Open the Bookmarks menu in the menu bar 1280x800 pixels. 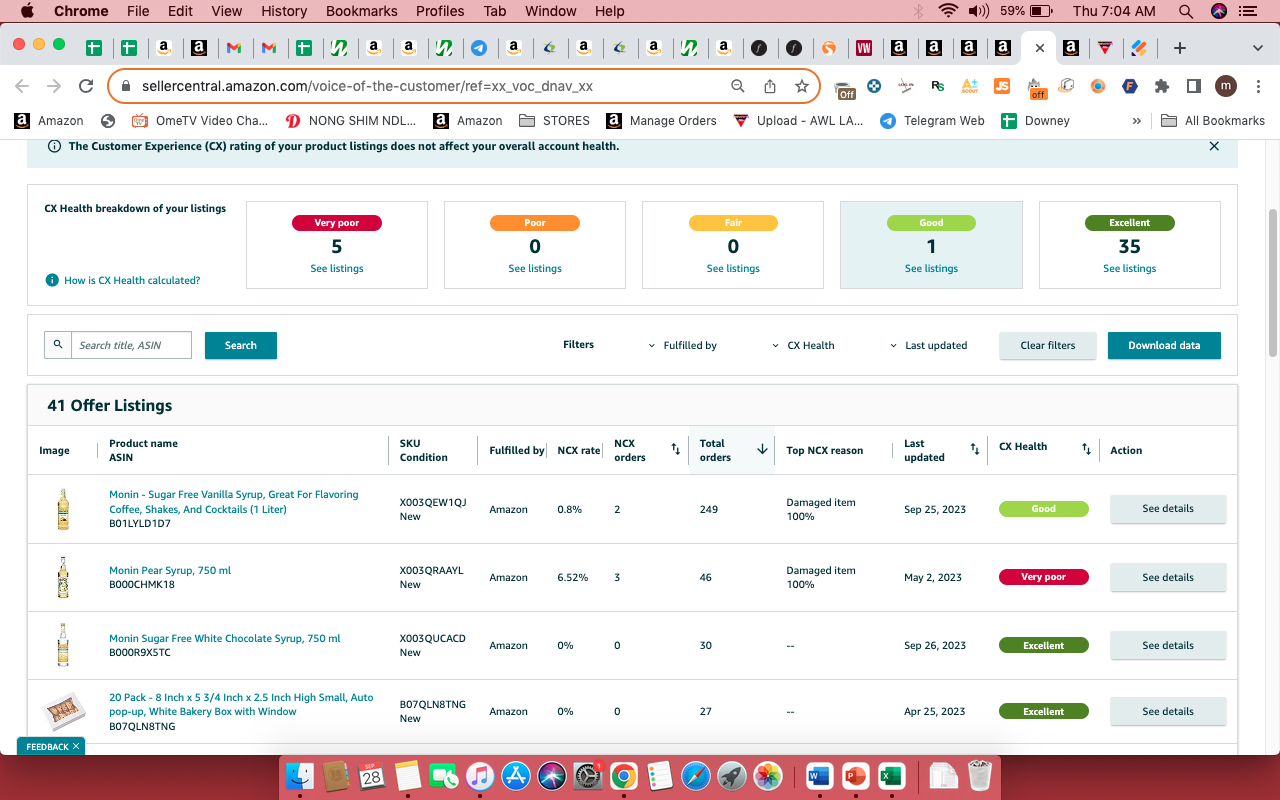click(363, 11)
